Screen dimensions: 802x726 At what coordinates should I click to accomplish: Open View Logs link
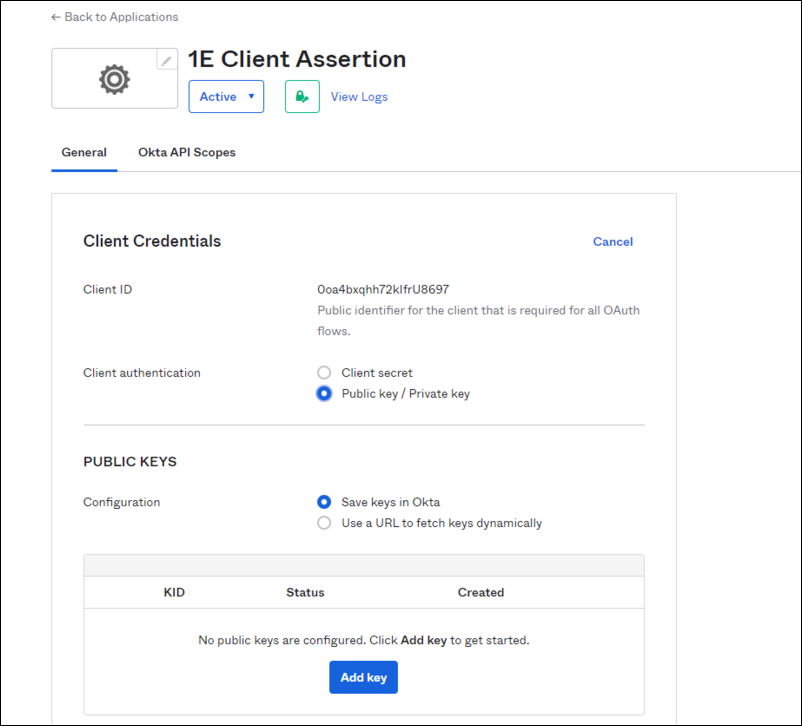(x=359, y=97)
